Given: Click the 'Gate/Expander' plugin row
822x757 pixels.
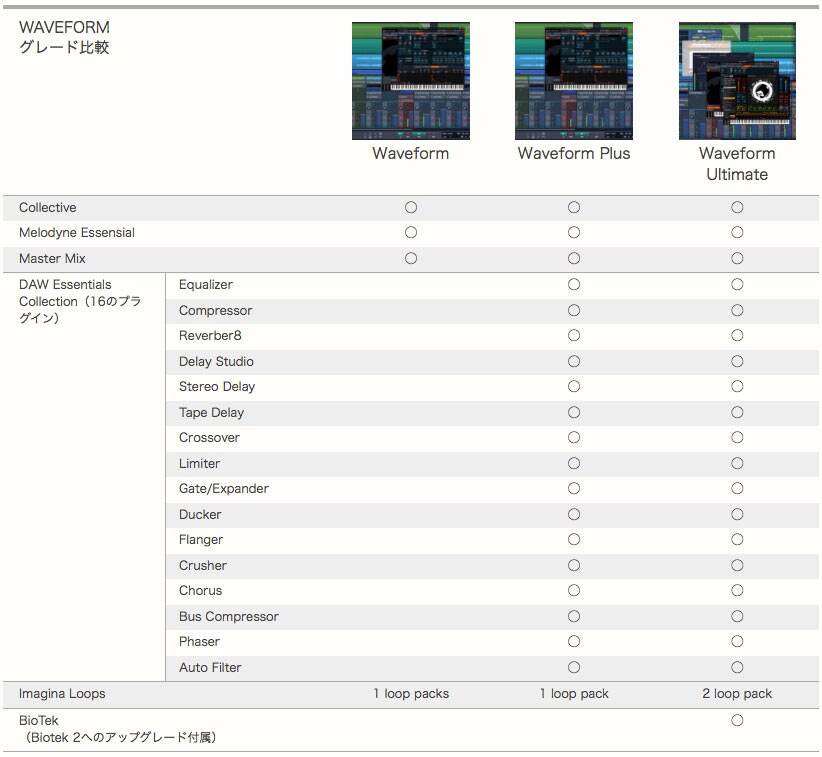Looking at the screenshot, I should tap(492, 489).
